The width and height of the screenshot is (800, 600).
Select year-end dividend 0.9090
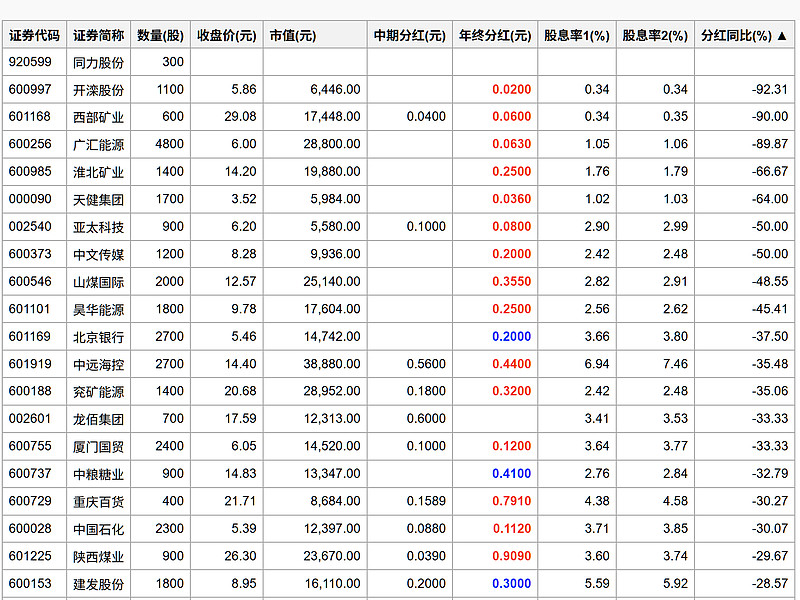pos(512,556)
